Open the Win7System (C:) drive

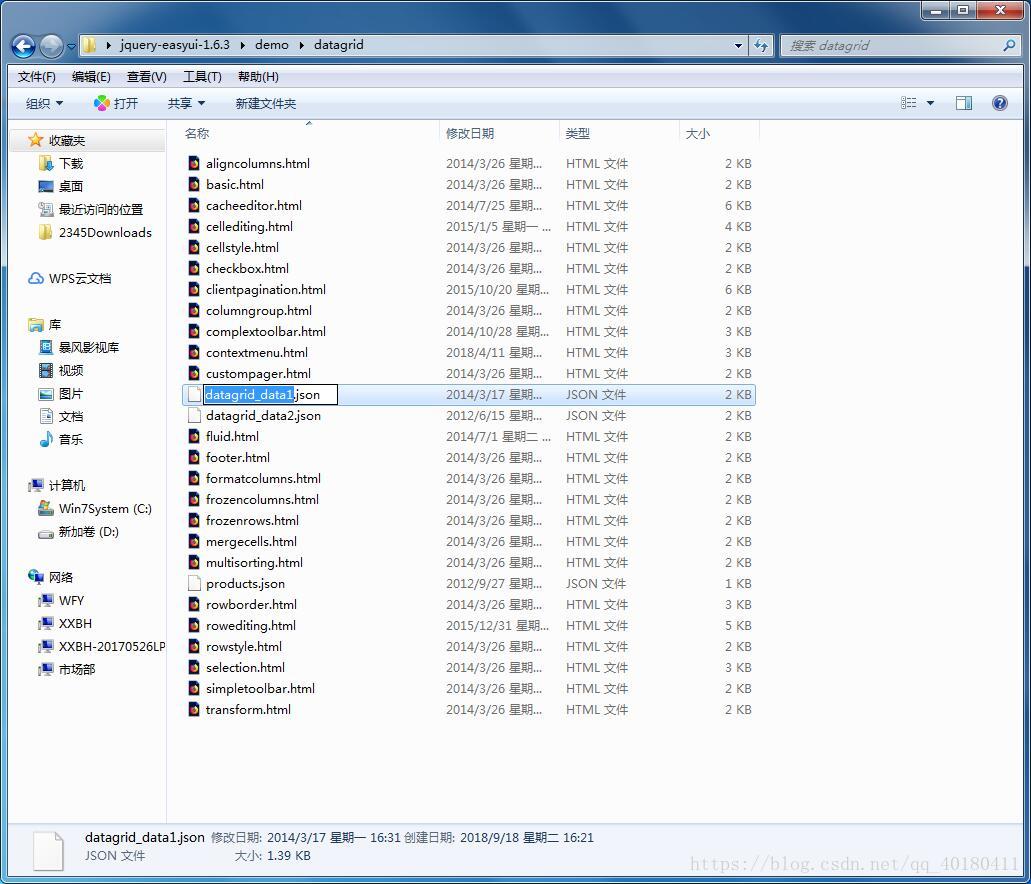(x=105, y=509)
